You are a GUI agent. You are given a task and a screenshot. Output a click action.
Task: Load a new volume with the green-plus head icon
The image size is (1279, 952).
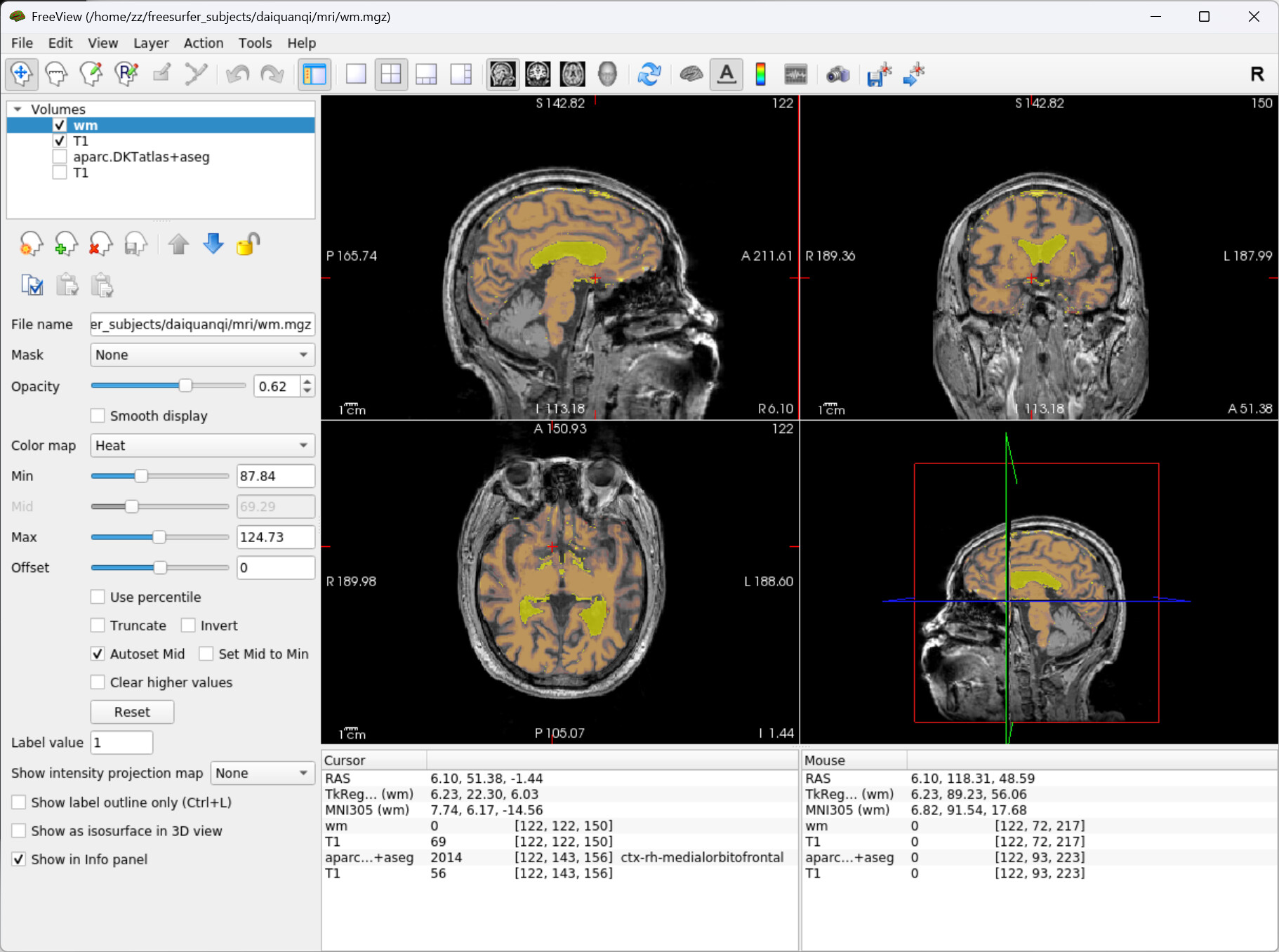click(x=65, y=244)
